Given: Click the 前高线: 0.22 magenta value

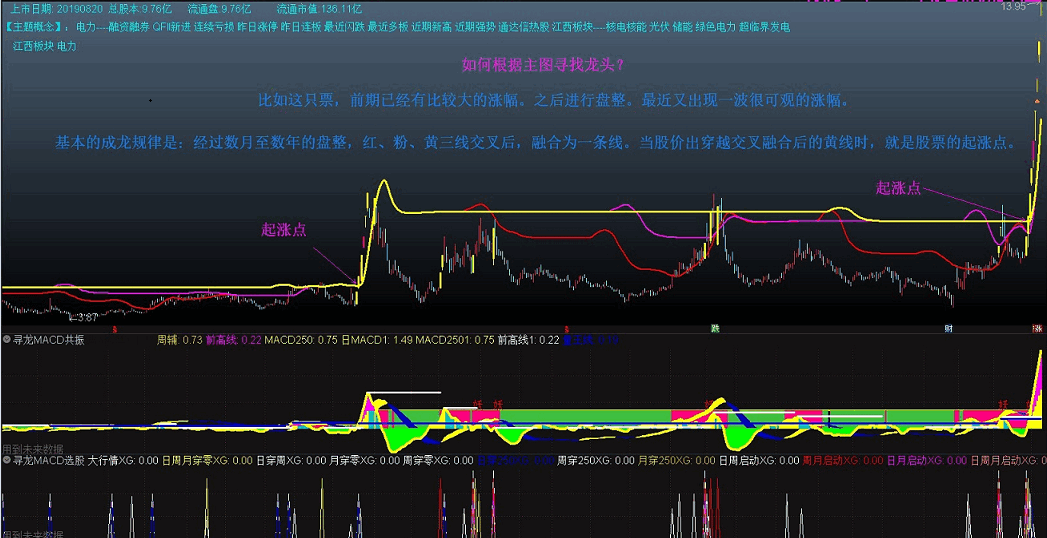Looking at the screenshot, I should [234, 340].
